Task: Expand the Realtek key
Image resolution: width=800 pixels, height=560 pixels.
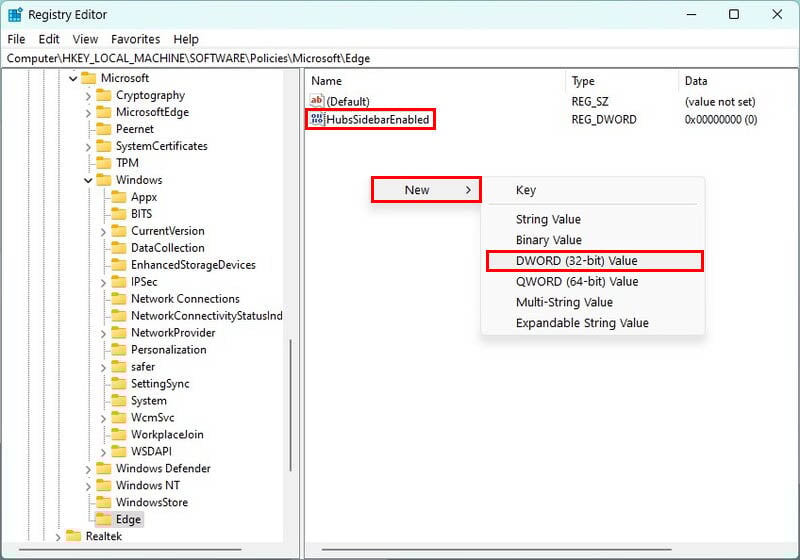Action: 58,537
